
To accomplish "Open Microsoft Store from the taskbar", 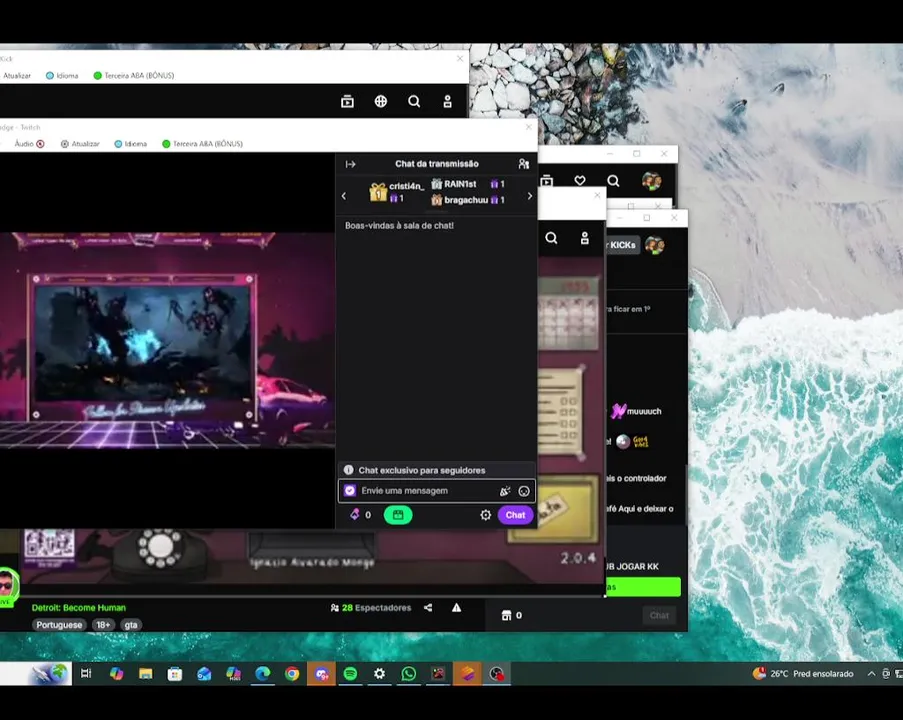I will [x=174, y=673].
